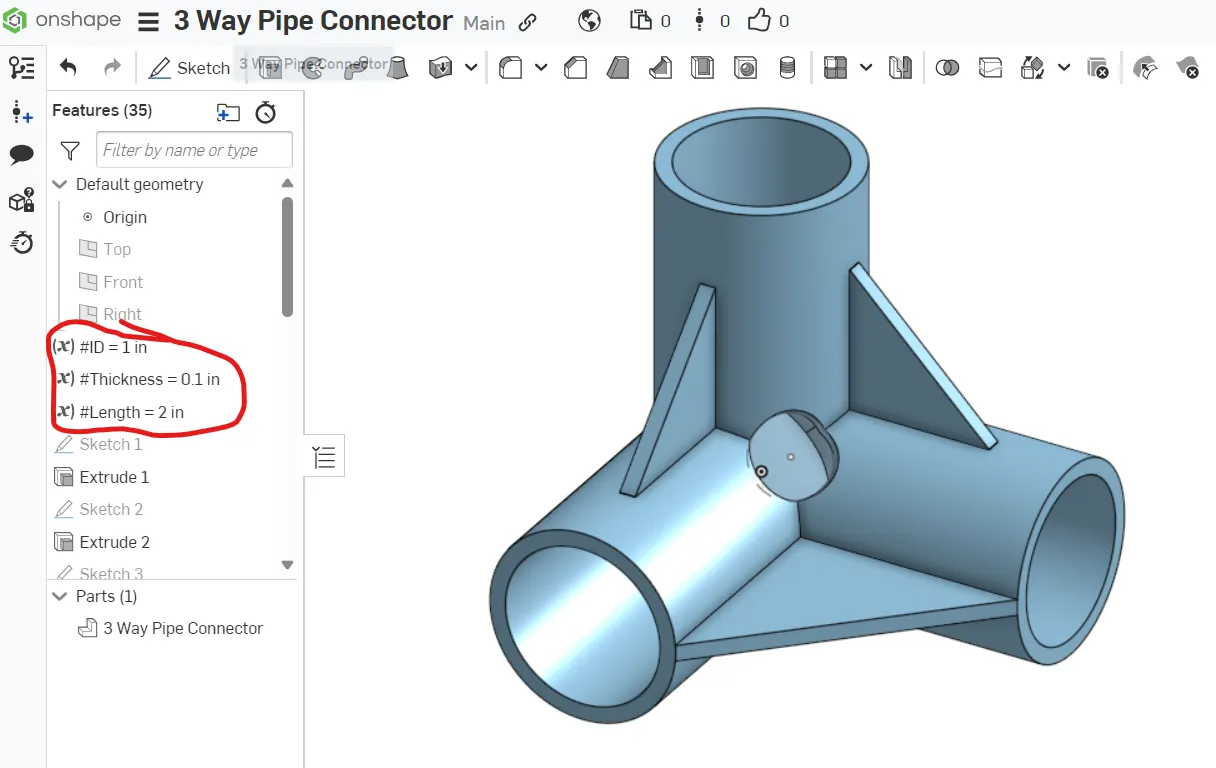
Task: Click the Filter by name or type field
Action: tap(193, 149)
